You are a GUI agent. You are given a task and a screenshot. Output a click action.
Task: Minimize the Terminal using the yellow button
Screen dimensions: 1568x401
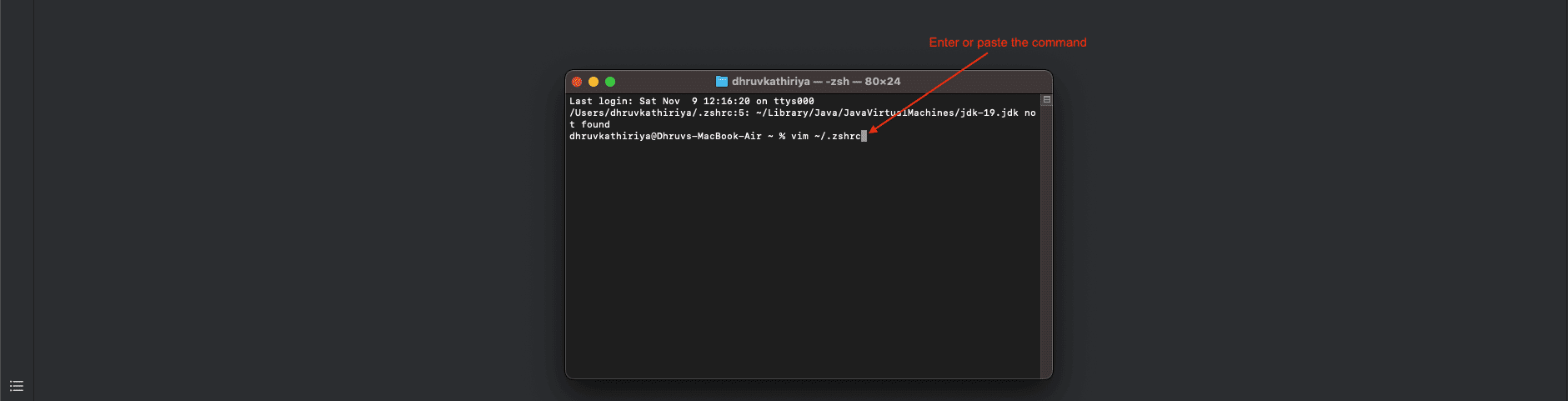tap(594, 82)
